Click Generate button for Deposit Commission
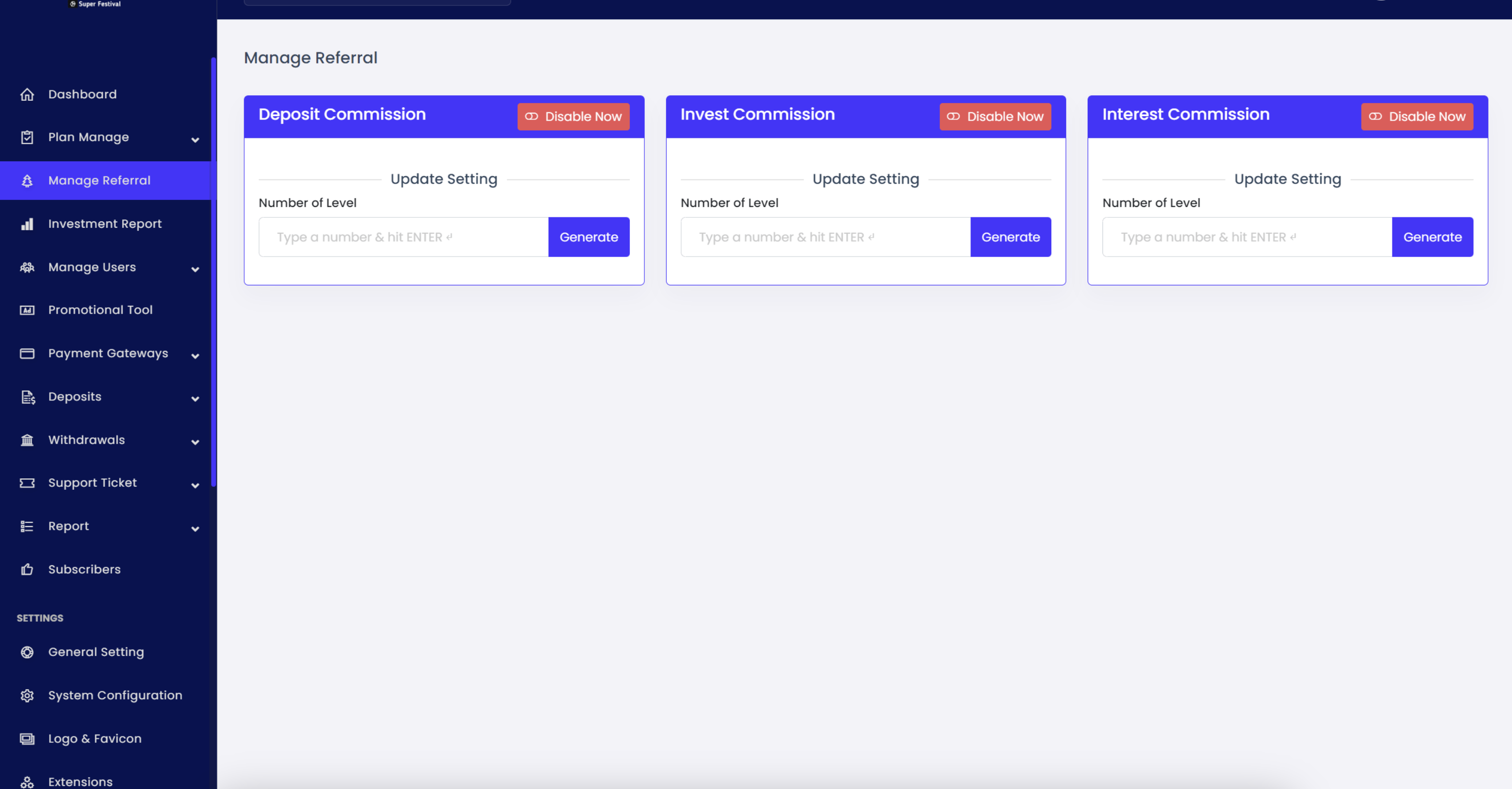This screenshot has width=1512, height=789. 589,237
